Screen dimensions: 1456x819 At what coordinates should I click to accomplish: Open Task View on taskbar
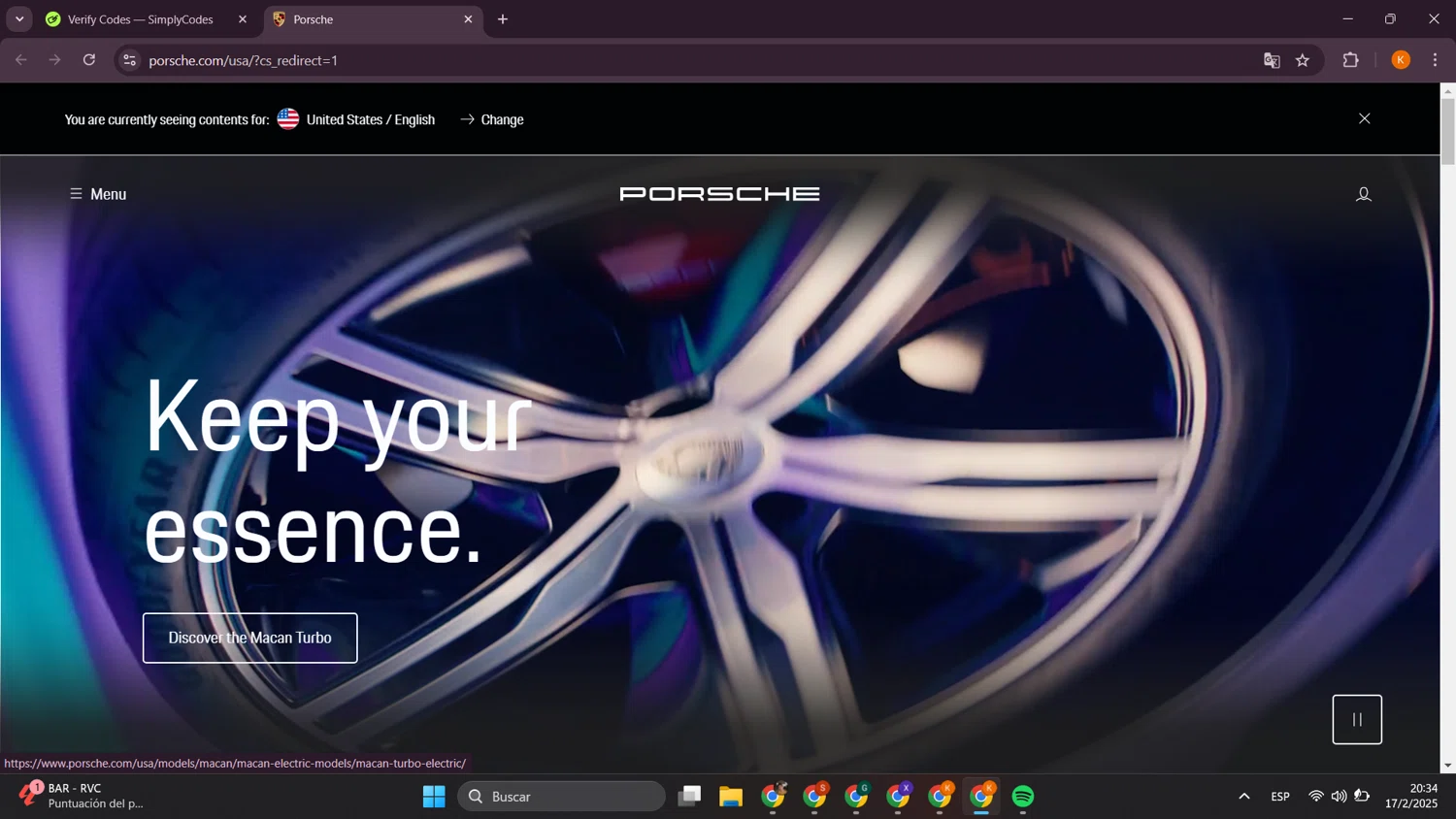[x=689, y=797]
